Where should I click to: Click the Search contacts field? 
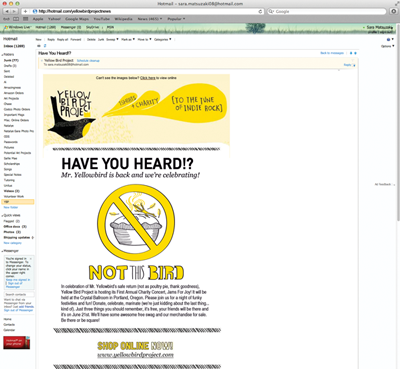click(x=19, y=295)
